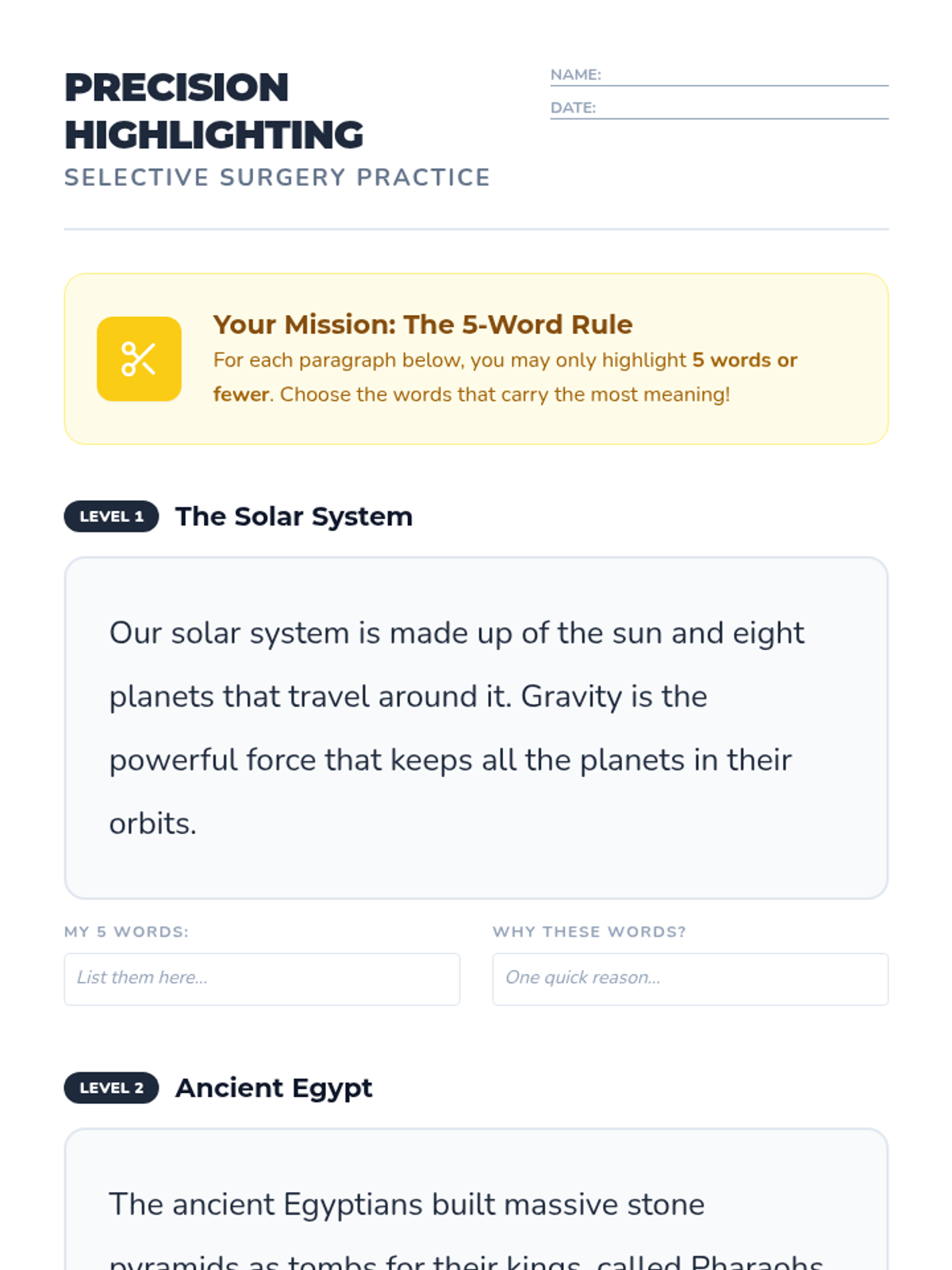This screenshot has height=1270, width=952.
Task: Click the 'WHY THESE WORDS?' label
Action: 589,932
